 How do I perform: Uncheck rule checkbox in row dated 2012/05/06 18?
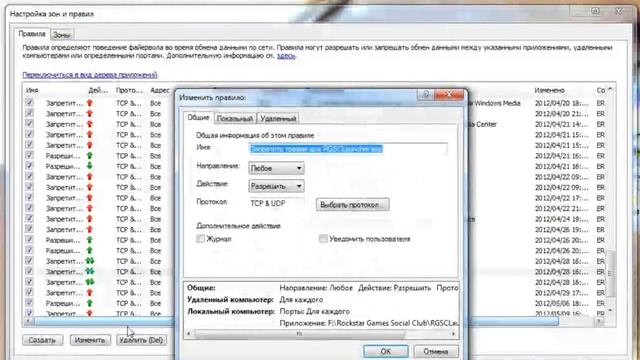pos(29,303)
